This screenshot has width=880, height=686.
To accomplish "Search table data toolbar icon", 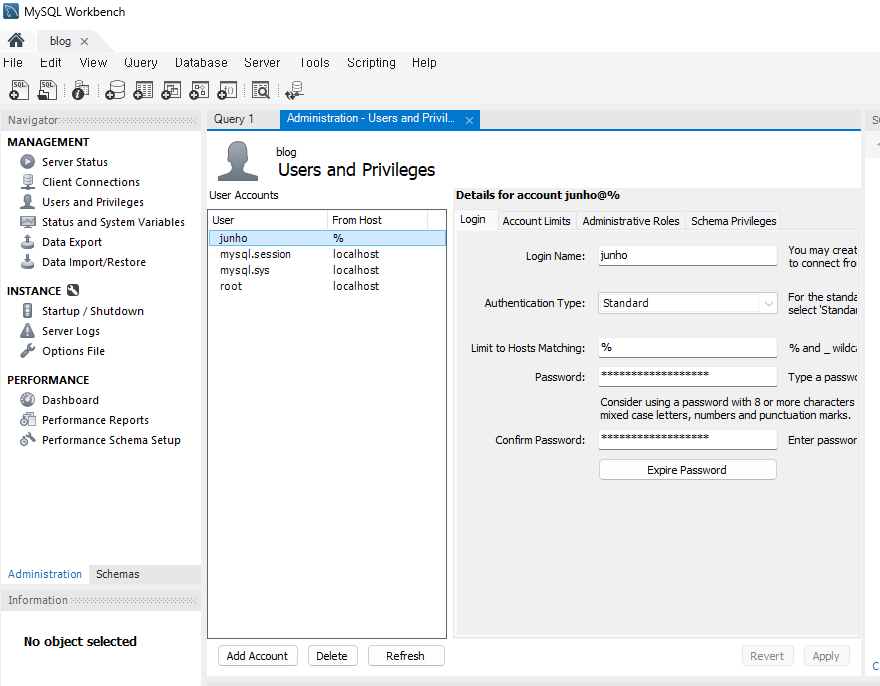I will [x=261, y=90].
